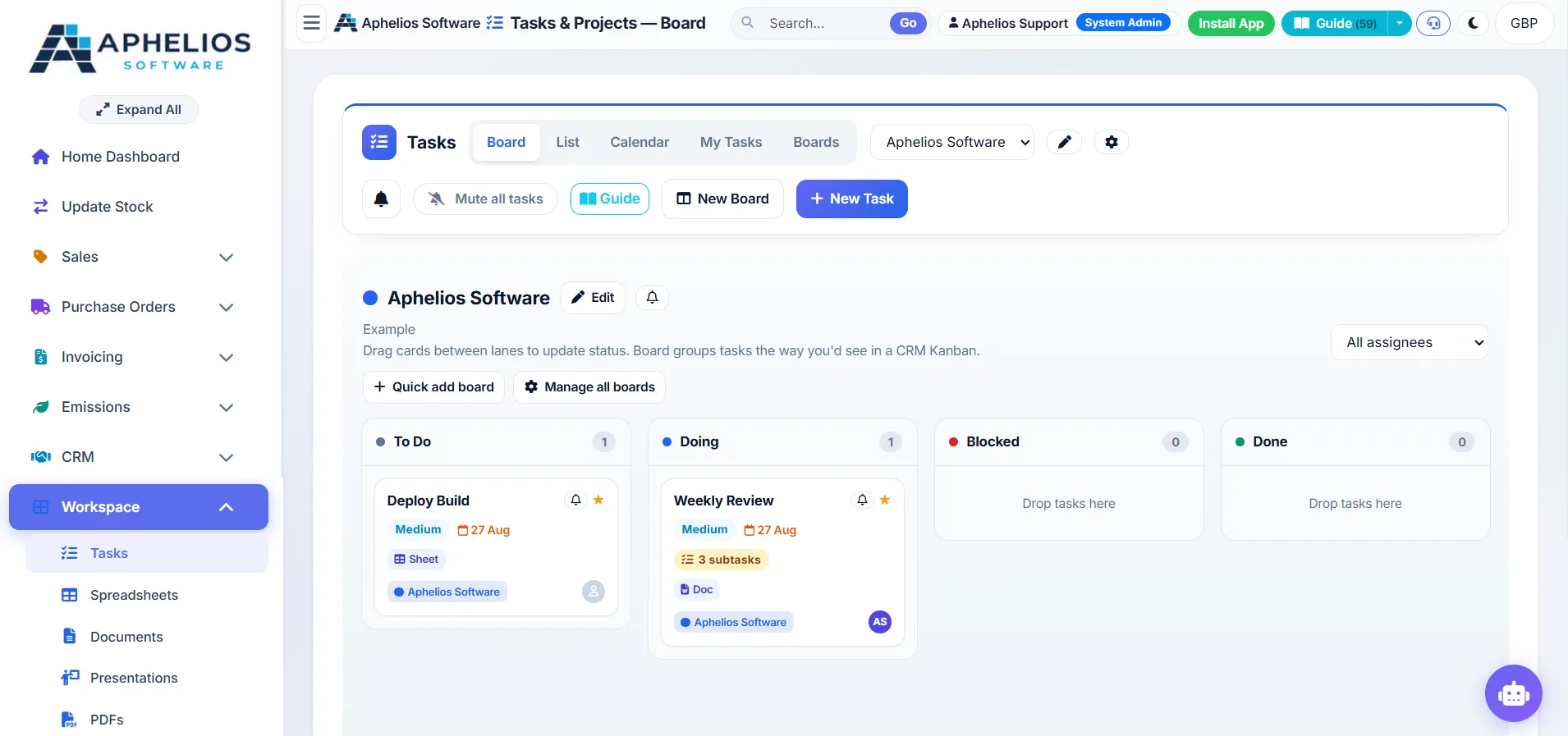Toggle the star on Deploy Build card
This screenshot has height=736, width=1568.
(x=598, y=500)
